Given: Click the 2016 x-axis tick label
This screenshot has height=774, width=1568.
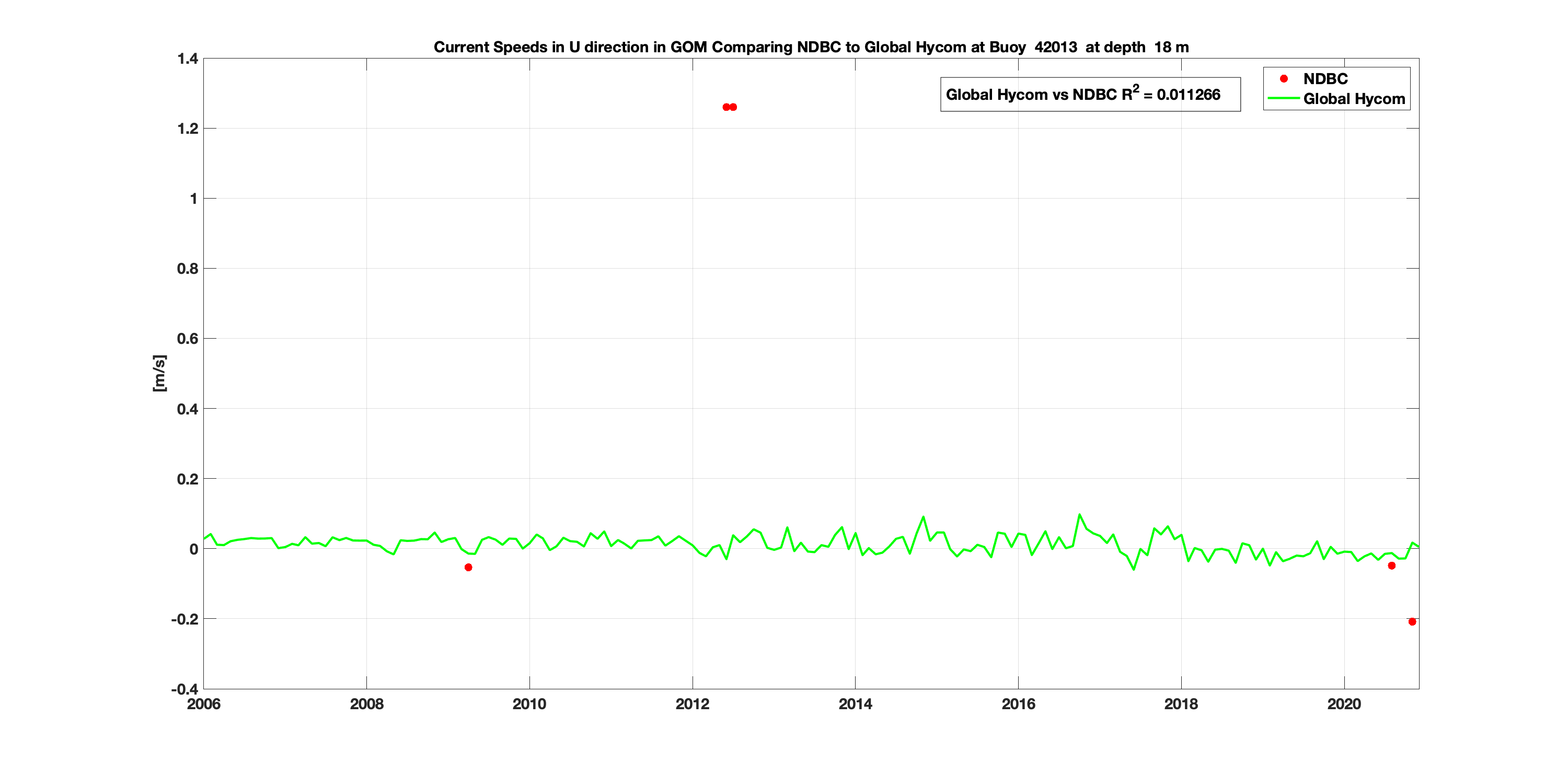Looking at the screenshot, I should tap(1018, 704).
